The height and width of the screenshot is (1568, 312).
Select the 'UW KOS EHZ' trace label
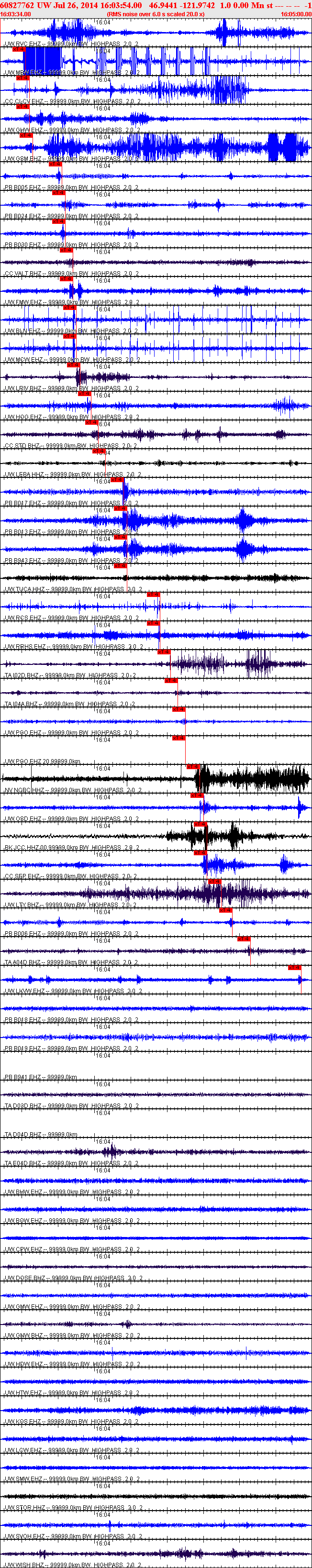[x=71, y=1422]
